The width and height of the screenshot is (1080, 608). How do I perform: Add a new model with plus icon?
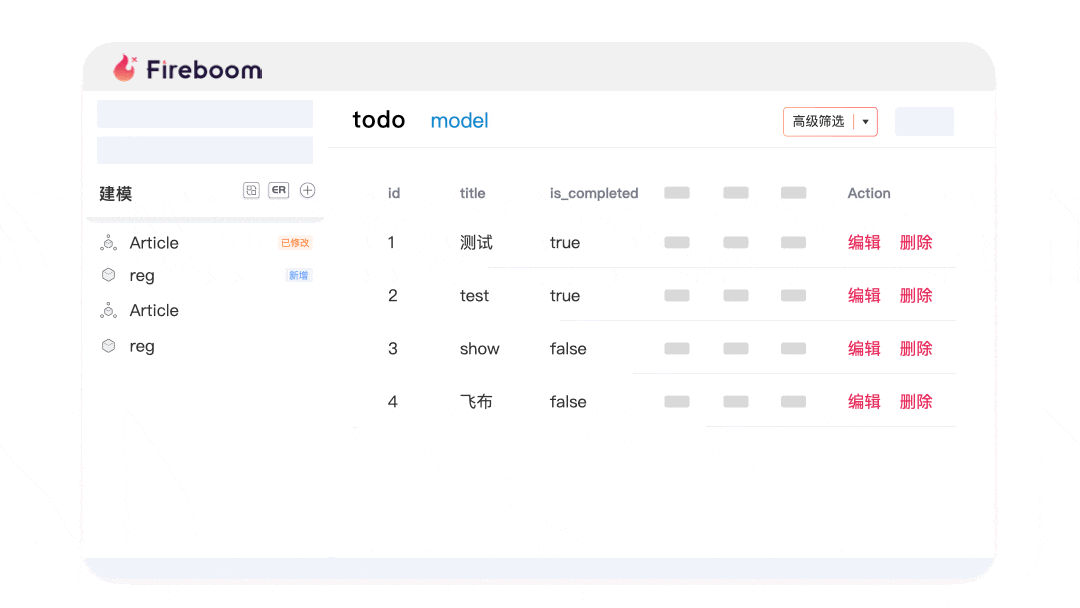(308, 191)
